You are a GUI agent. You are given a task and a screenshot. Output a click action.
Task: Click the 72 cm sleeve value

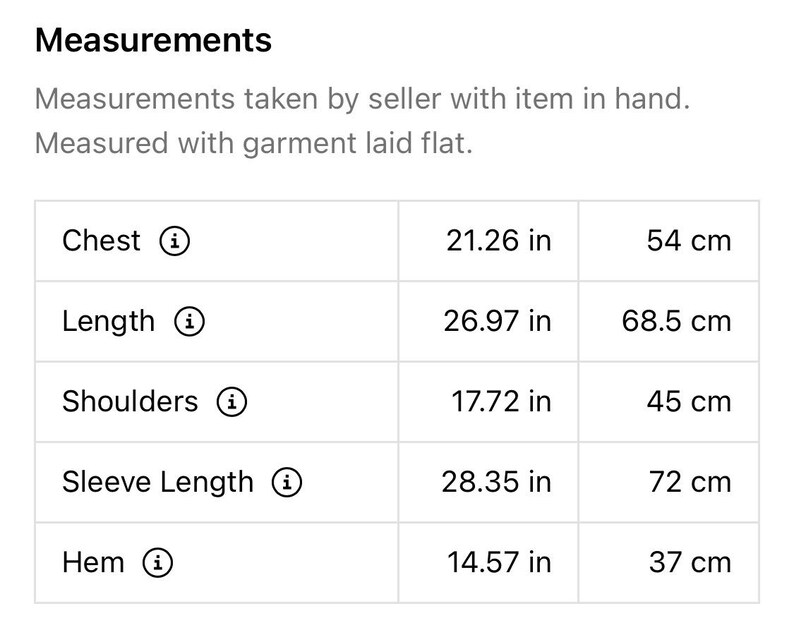click(x=690, y=482)
